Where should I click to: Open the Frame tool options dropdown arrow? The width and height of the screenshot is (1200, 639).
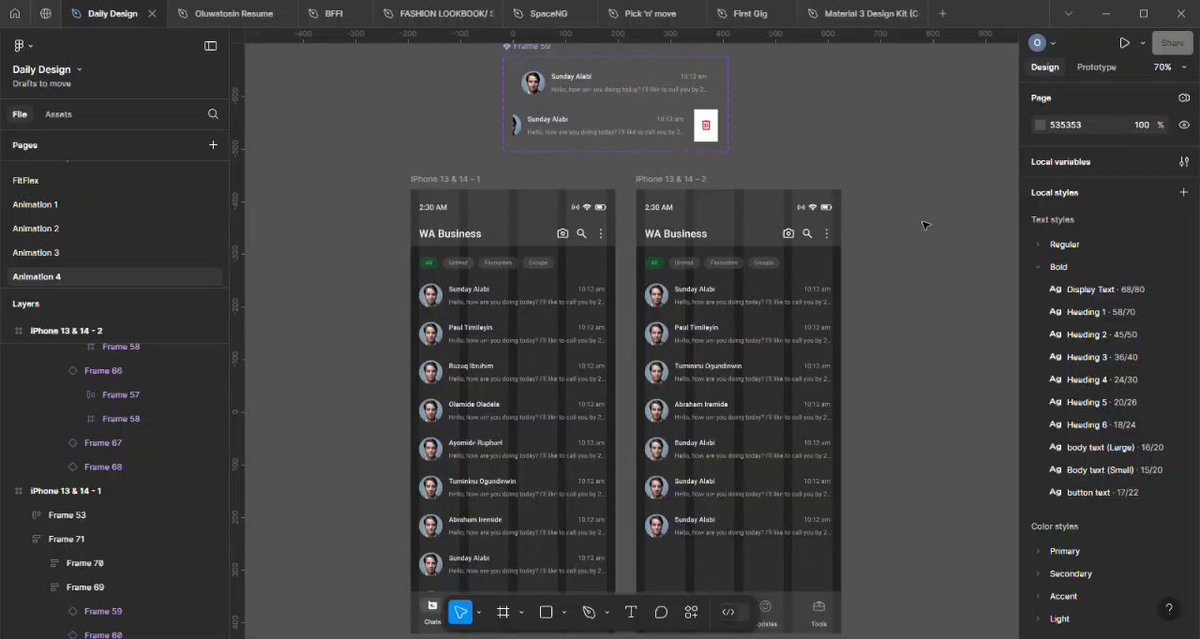point(521,612)
